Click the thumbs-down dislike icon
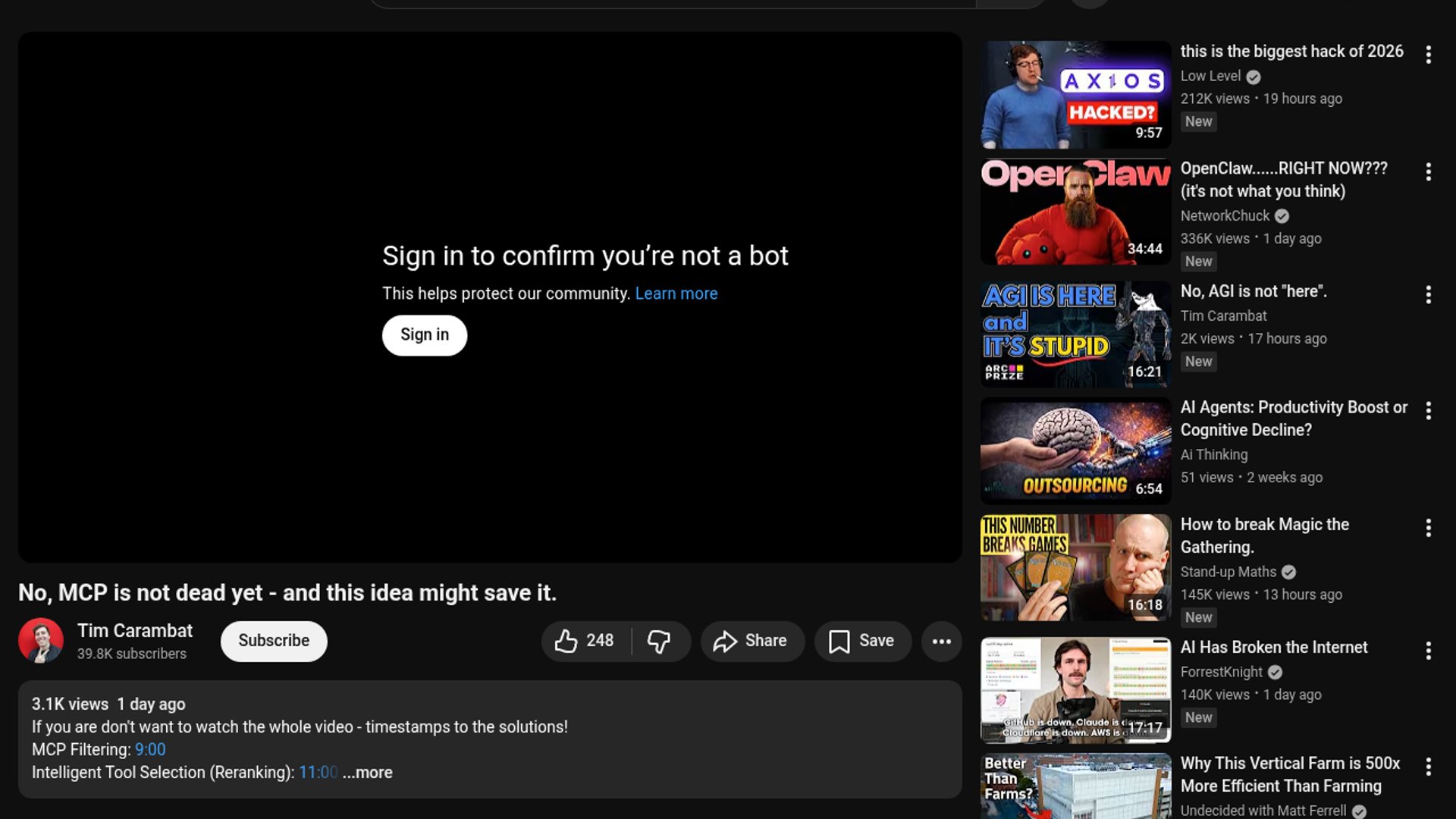1456x819 pixels. 658,641
